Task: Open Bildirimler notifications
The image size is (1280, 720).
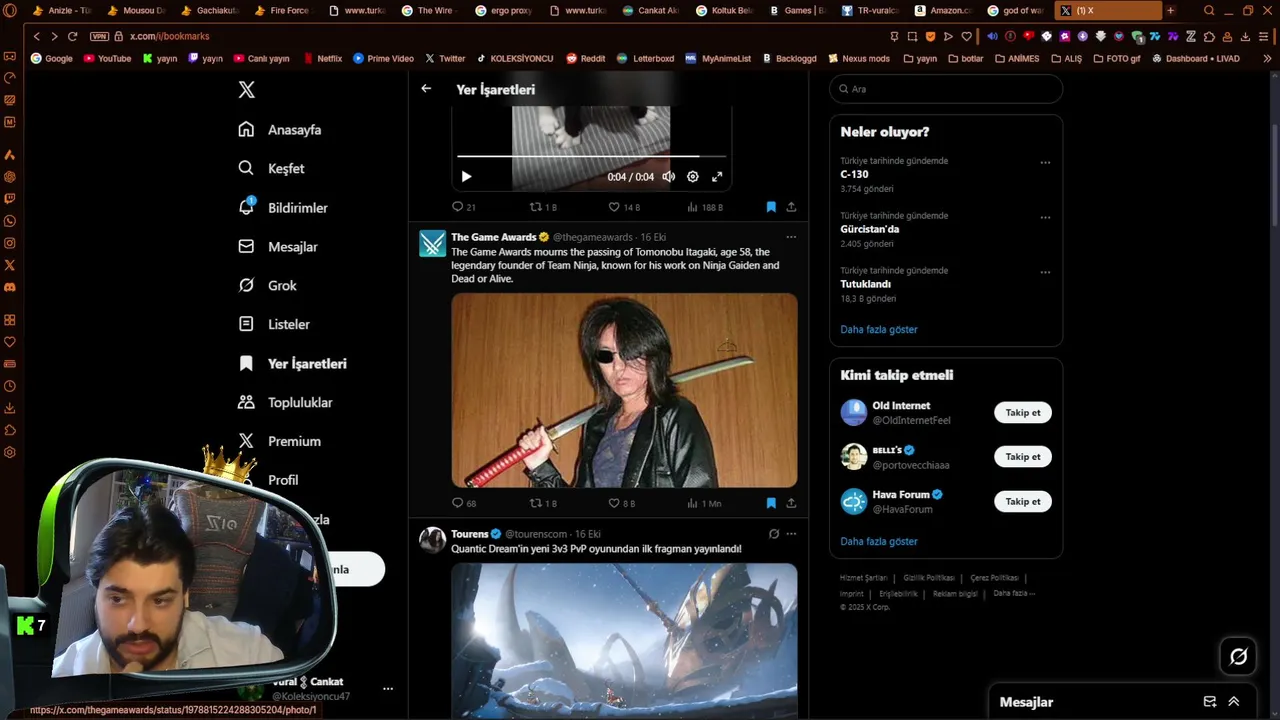Action: [x=283, y=208]
